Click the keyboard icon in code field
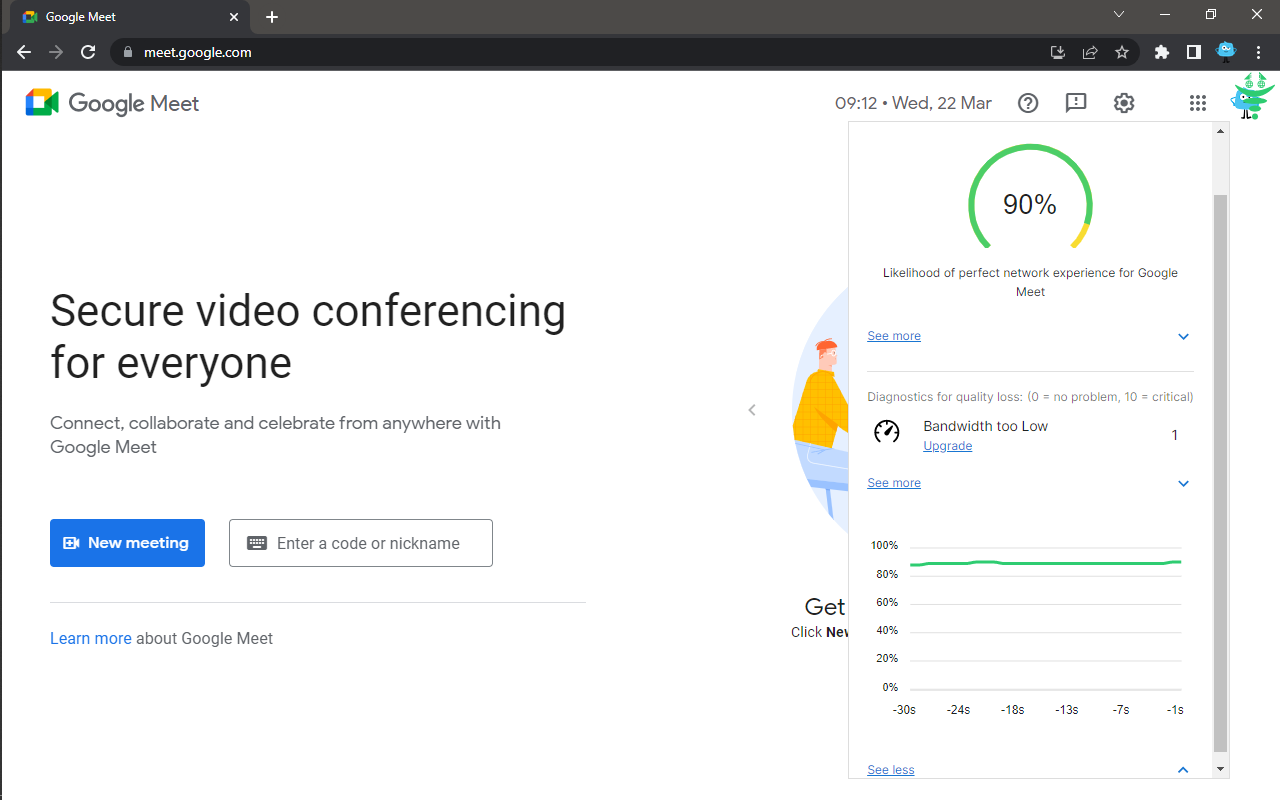The image size is (1280, 800). pyautogui.click(x=257, y=543)
